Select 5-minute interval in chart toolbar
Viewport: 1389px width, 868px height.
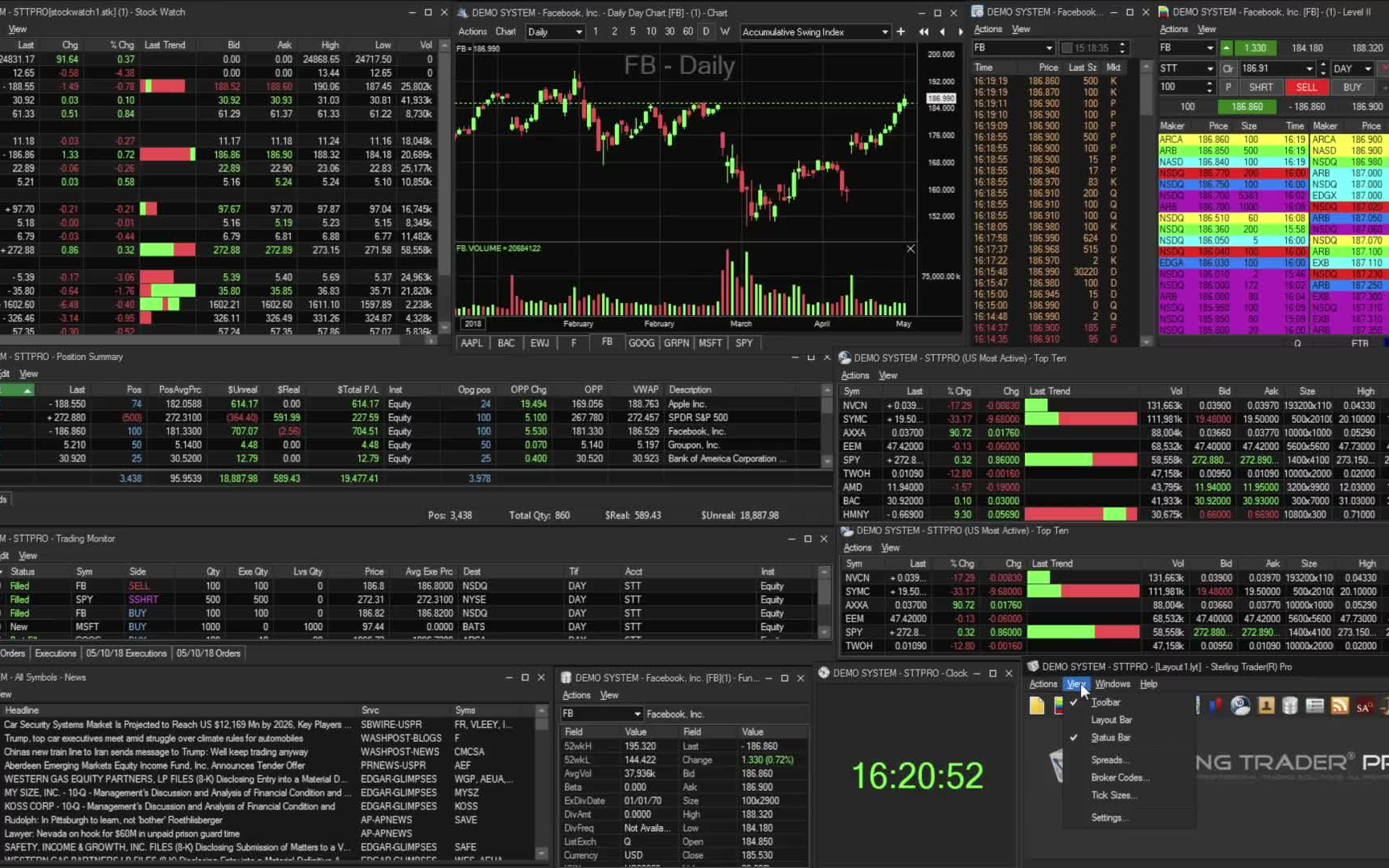[633, 31]
